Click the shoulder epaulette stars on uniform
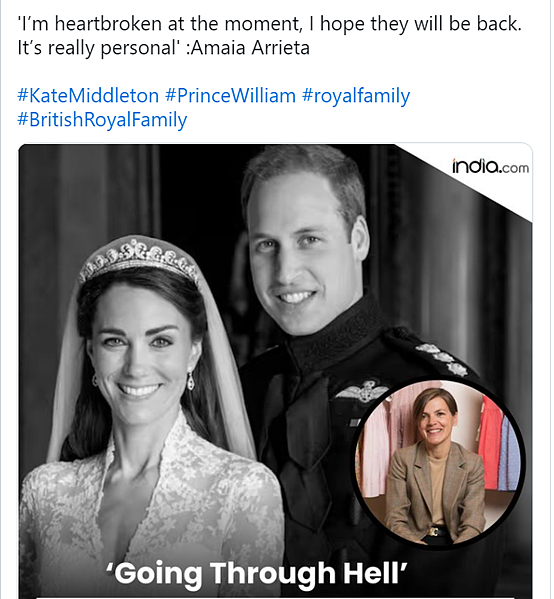The height and width of the screenshot is (599, 554). [x=442, y=359]
